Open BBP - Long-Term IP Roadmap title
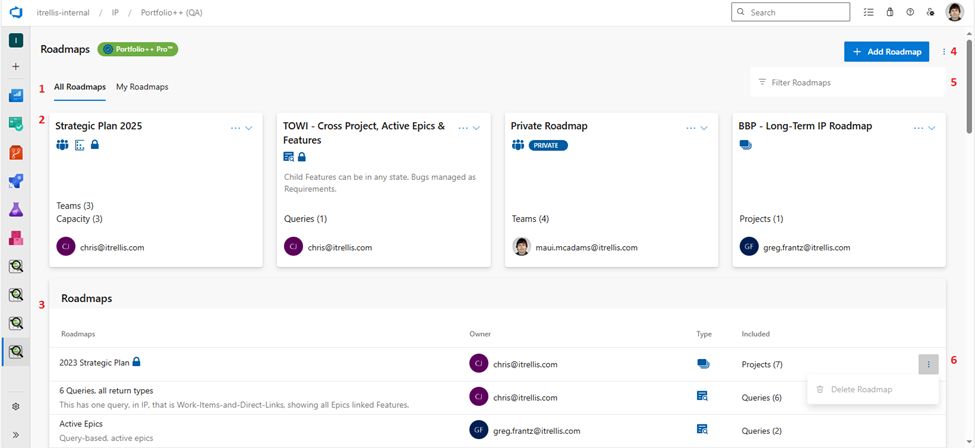975x448 pixels. (805, 126)
